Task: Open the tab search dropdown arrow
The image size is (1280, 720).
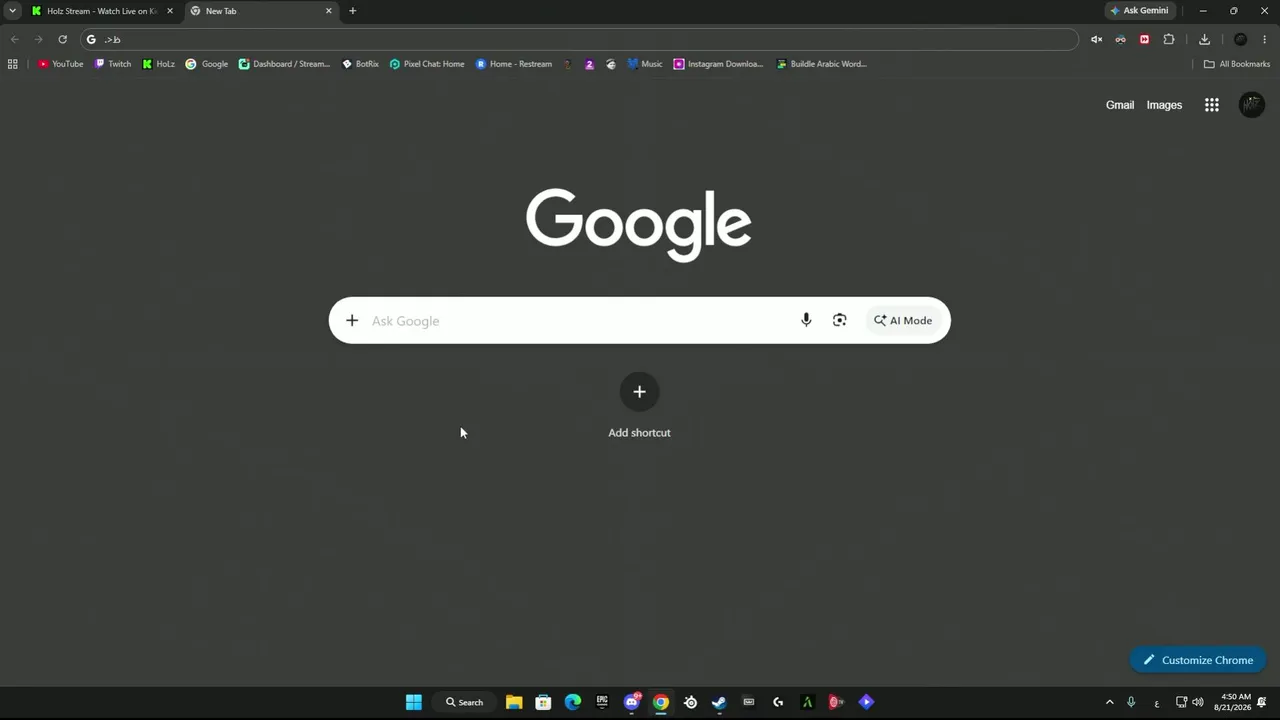Action: coord(12,11)
